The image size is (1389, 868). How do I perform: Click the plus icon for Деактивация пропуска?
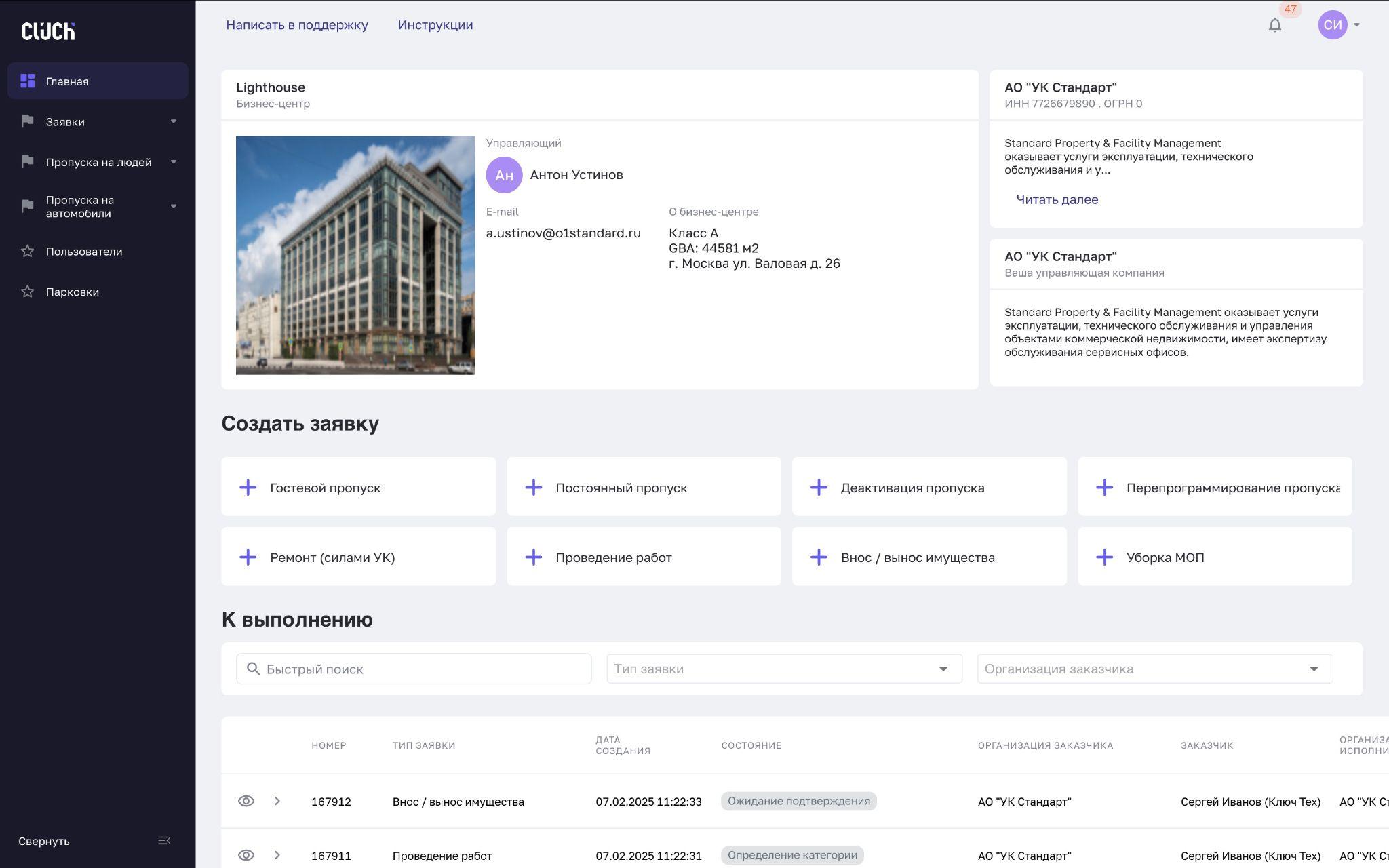pyautogui.click(x=819, y=488)
